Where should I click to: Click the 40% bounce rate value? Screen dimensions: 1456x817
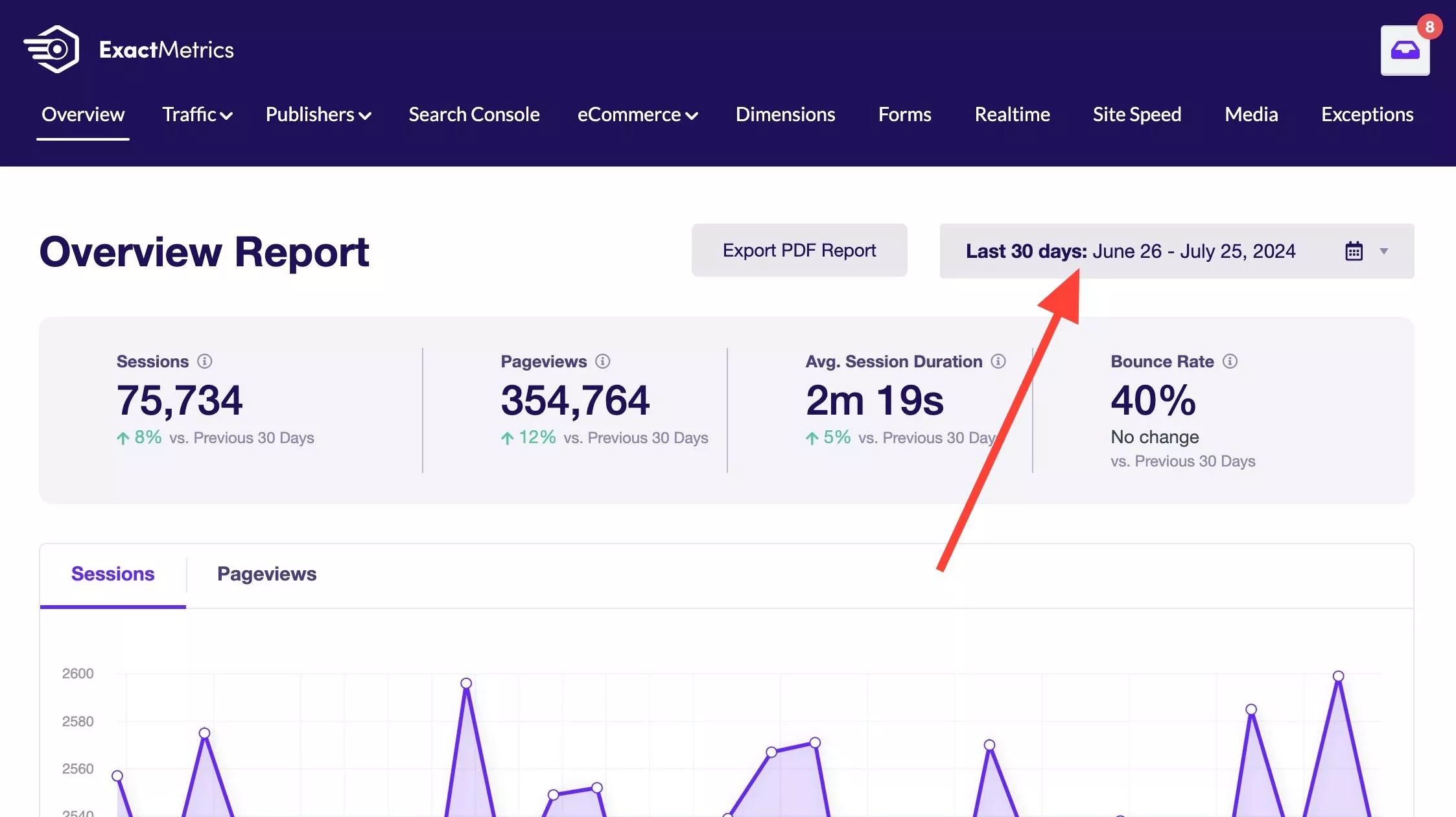(x=1153, y=400)
